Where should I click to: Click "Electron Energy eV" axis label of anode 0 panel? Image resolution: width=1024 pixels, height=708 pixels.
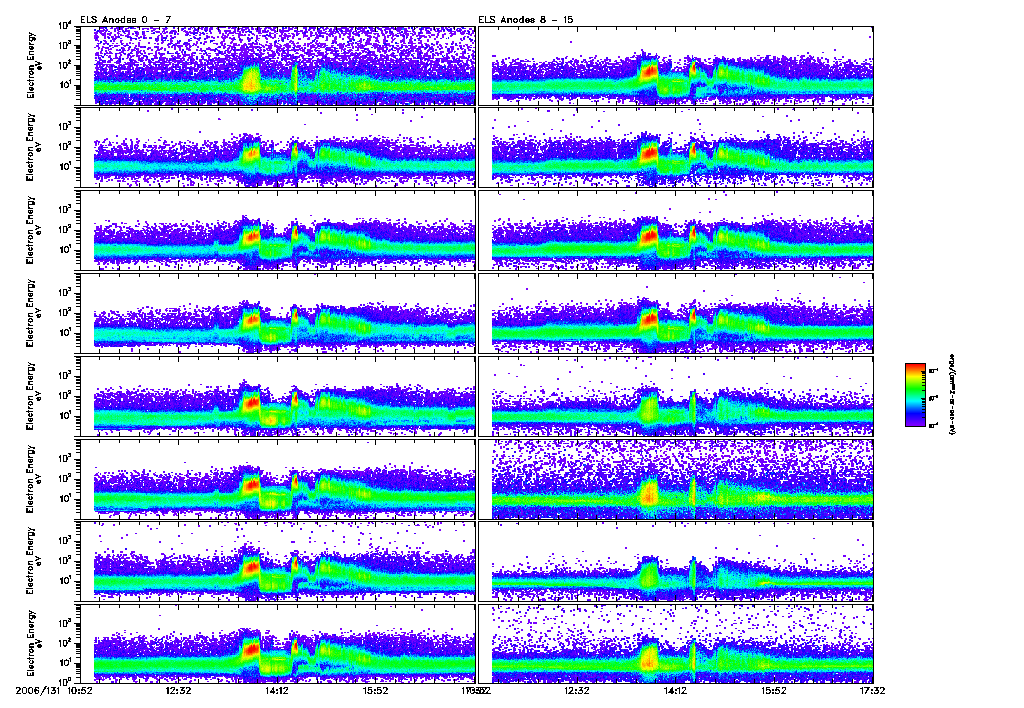pos(34,65)
